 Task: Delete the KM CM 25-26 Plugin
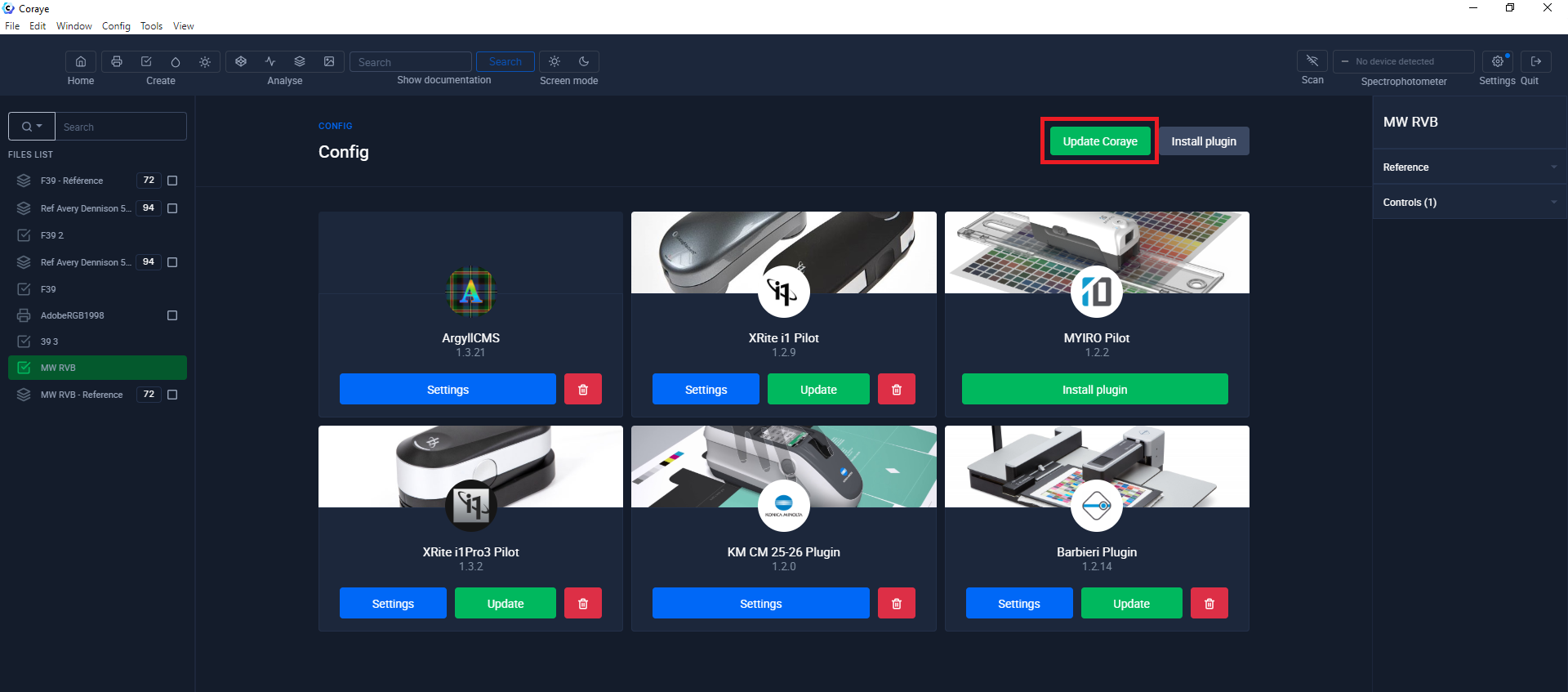click(897, 604)
